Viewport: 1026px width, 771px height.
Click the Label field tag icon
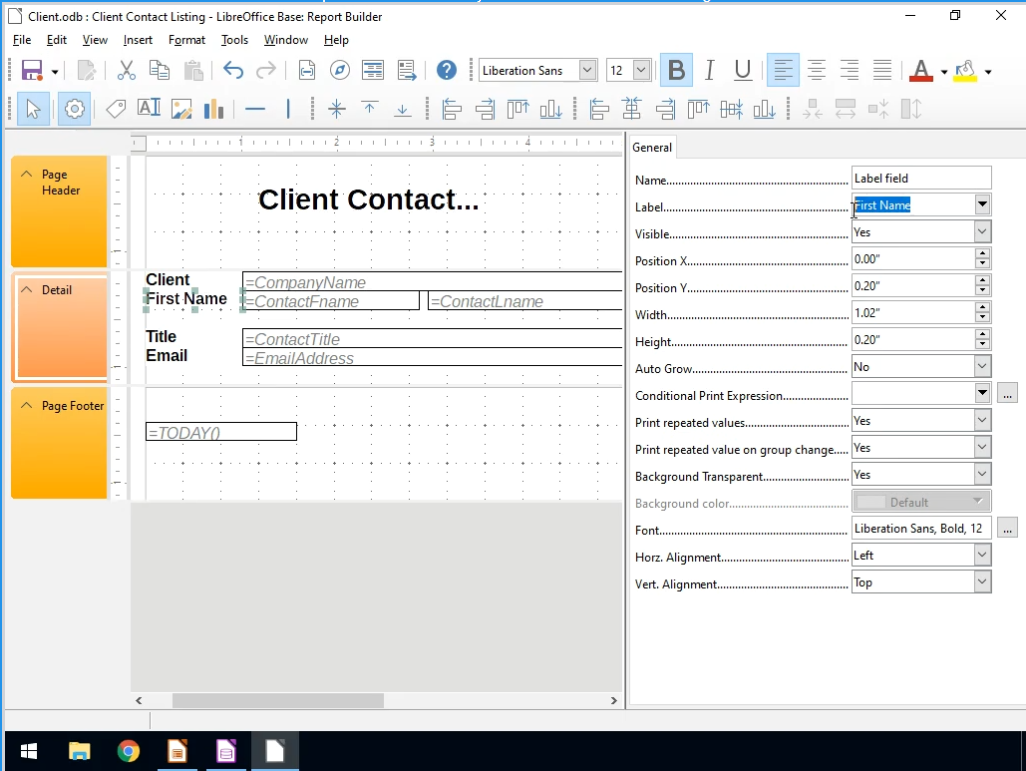116,109
